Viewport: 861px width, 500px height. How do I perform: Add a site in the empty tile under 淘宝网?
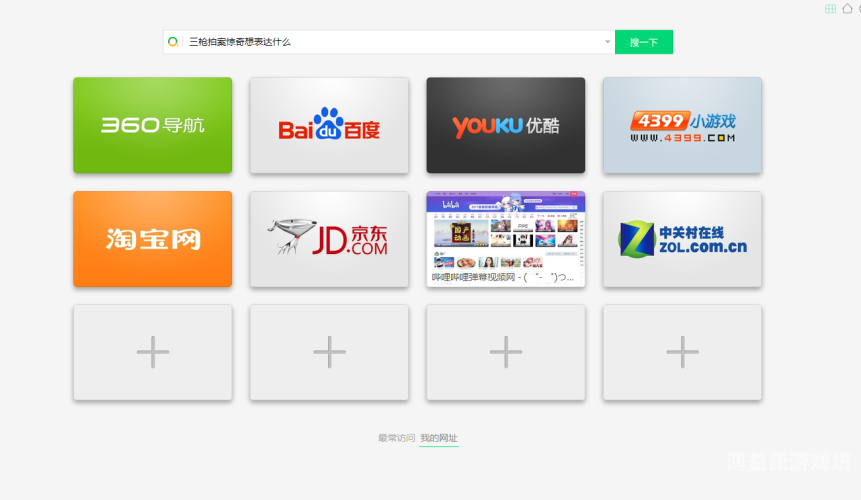click(153, 352)
